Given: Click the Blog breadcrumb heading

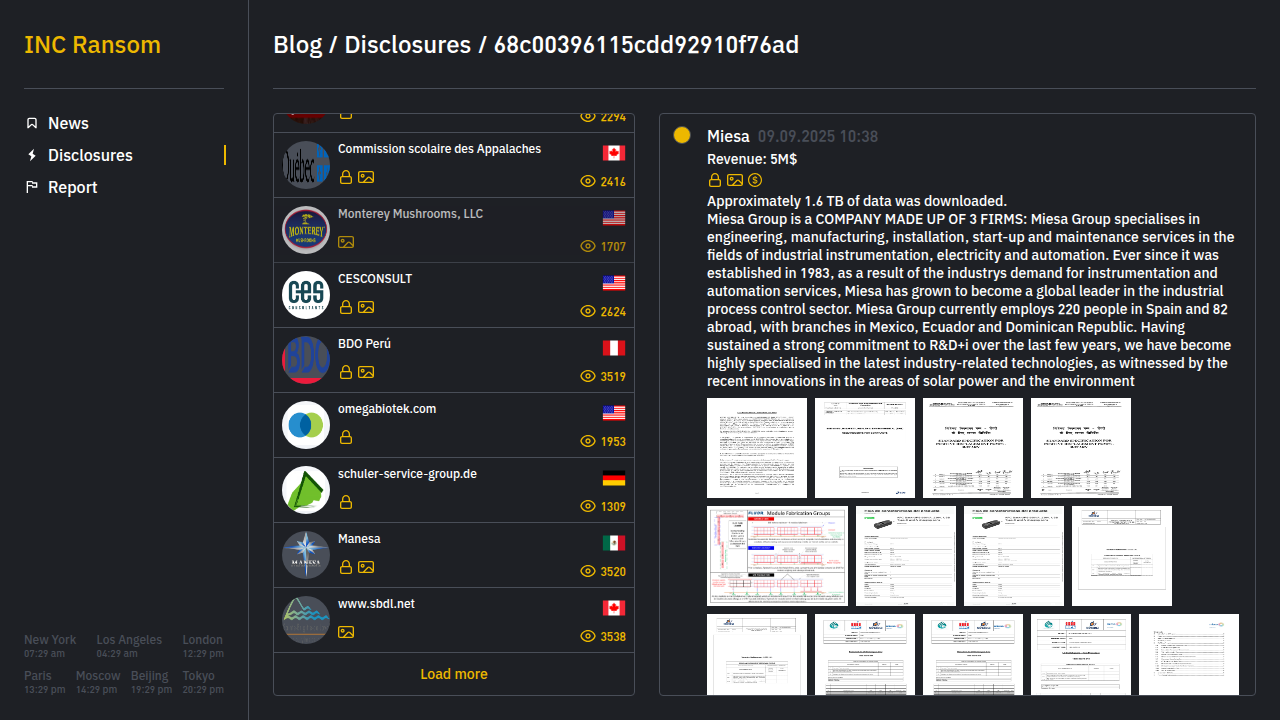Looking at the screenshot, I should tap(298, 45).
